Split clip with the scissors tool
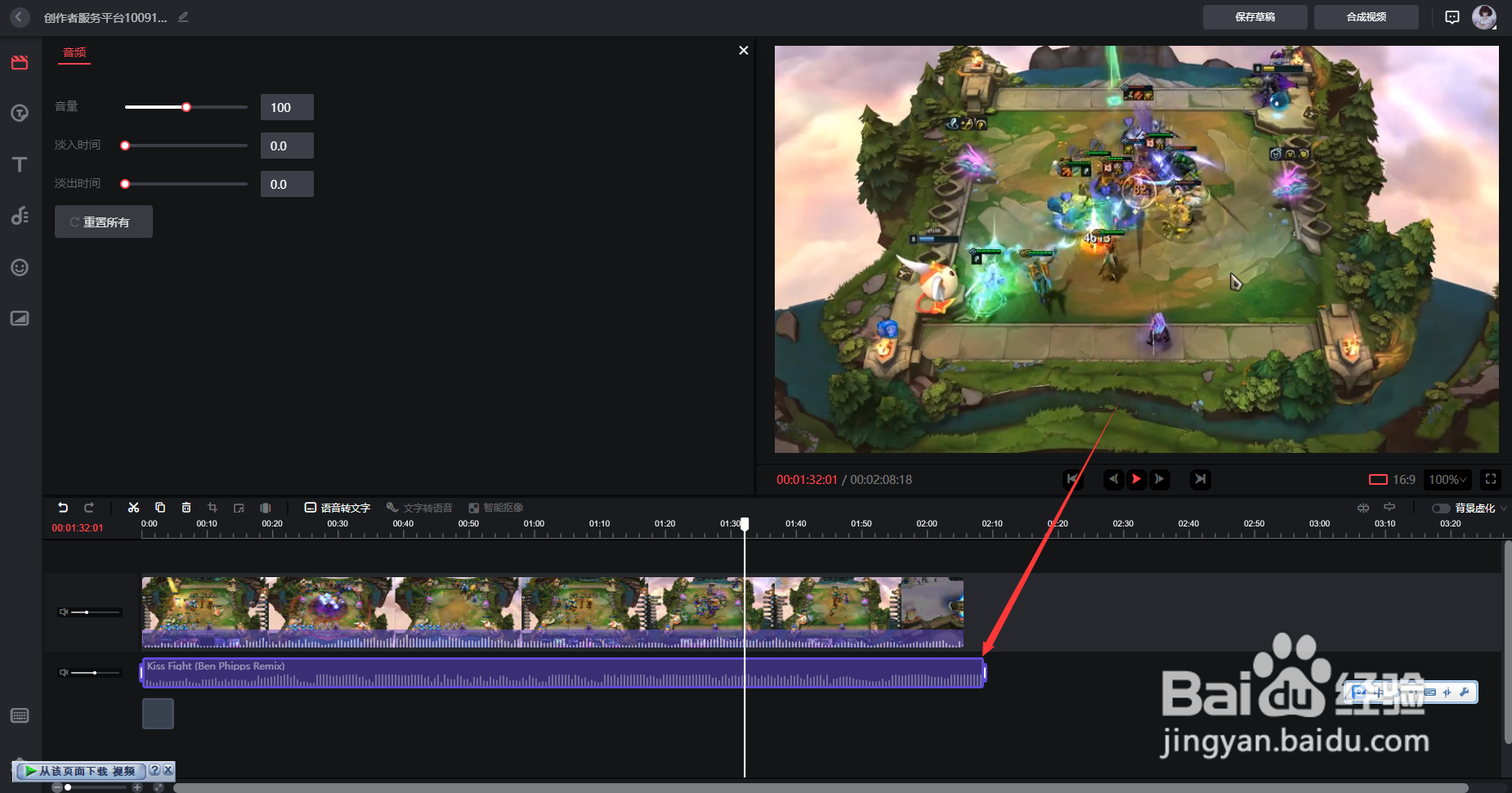This screenshot has height=793, width=1512. tap(133, 508)
